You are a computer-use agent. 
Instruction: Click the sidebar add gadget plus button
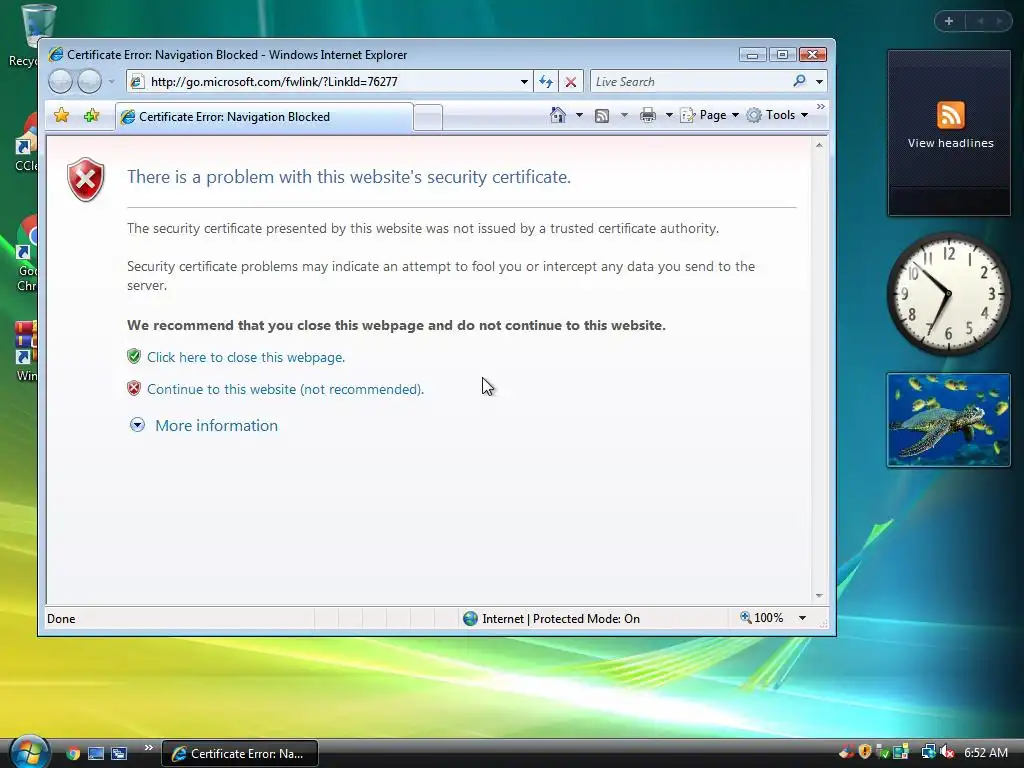click(x=949, y=21)
